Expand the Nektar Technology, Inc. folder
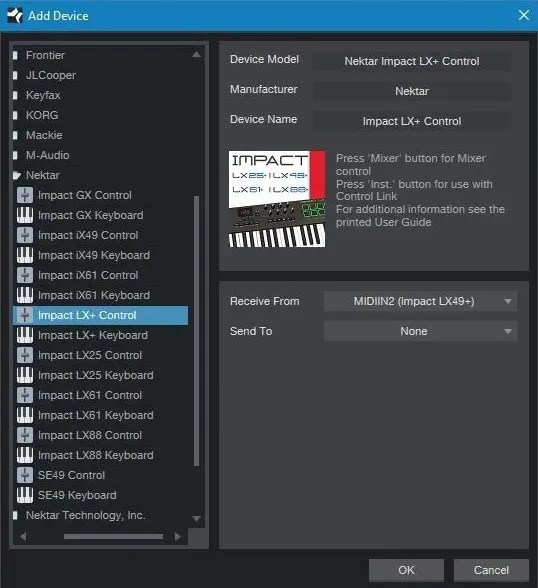Image resolution: width=538 pixels, height=588 pixels. point(15,515)
